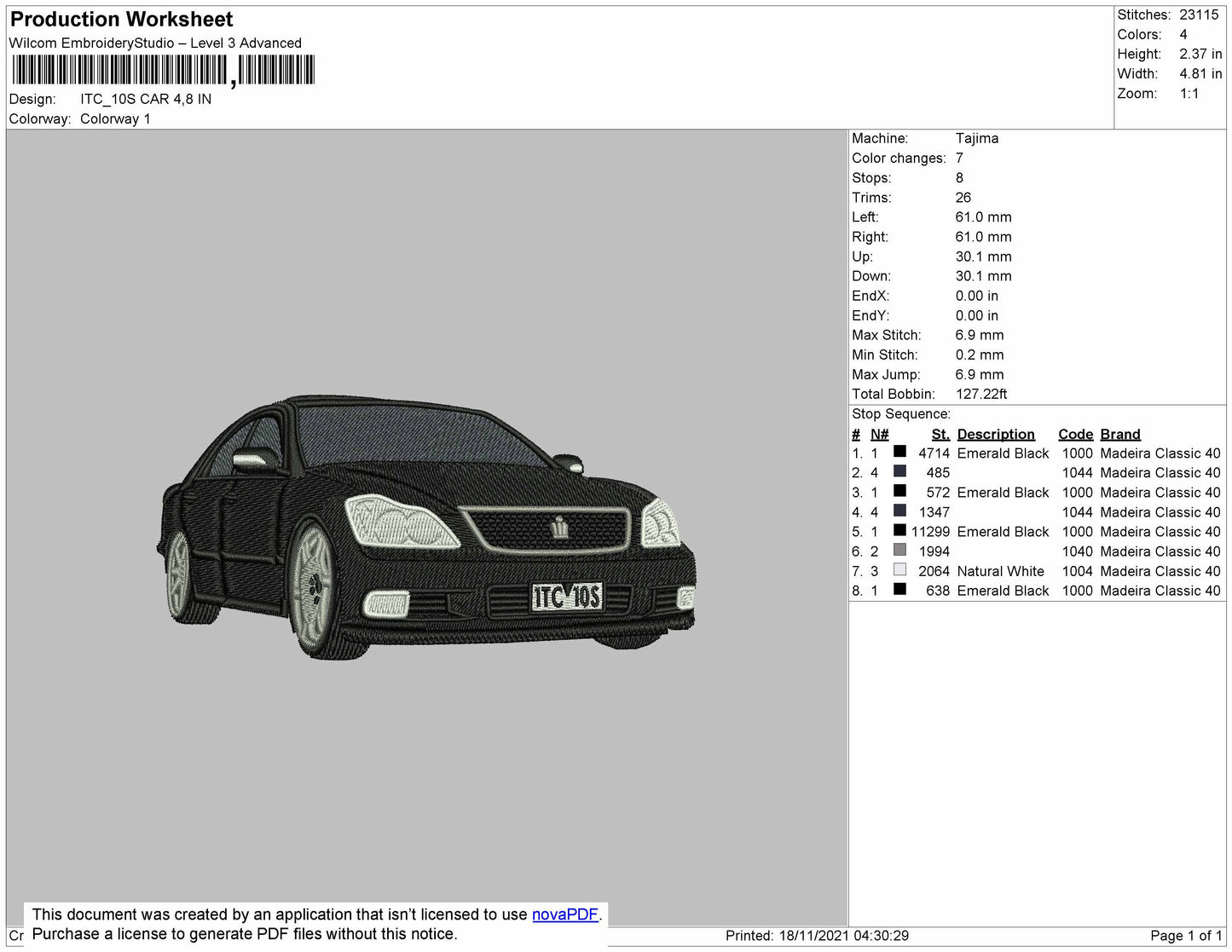
Task: Click the Height value 2.37 in
Action: pyautogui.click(x=1200, y=55)
